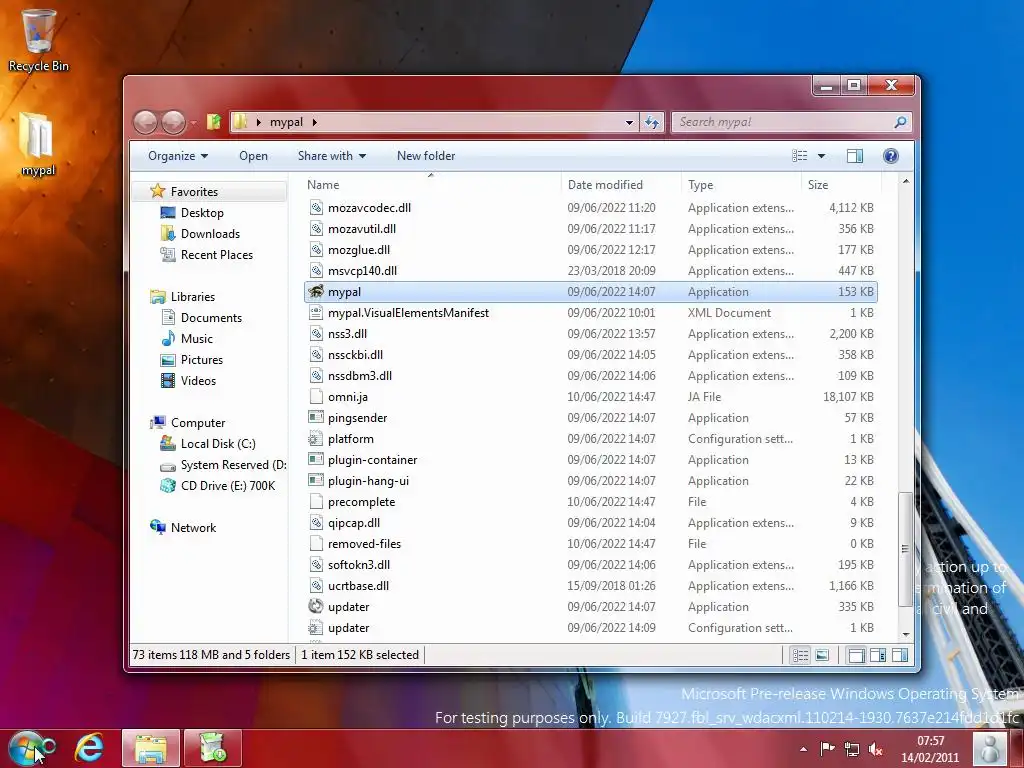Click the search magnifier icon
The width and height of the screenshot is (1024, 768).
pos(901,122)
